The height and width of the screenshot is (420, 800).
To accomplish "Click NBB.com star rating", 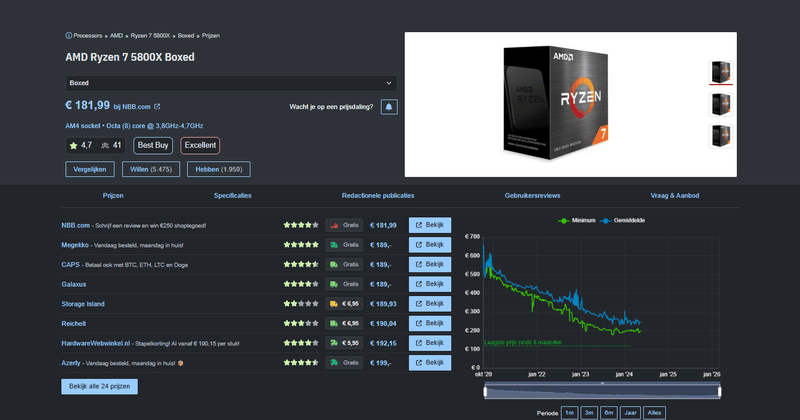I will [x=301, y=225].
